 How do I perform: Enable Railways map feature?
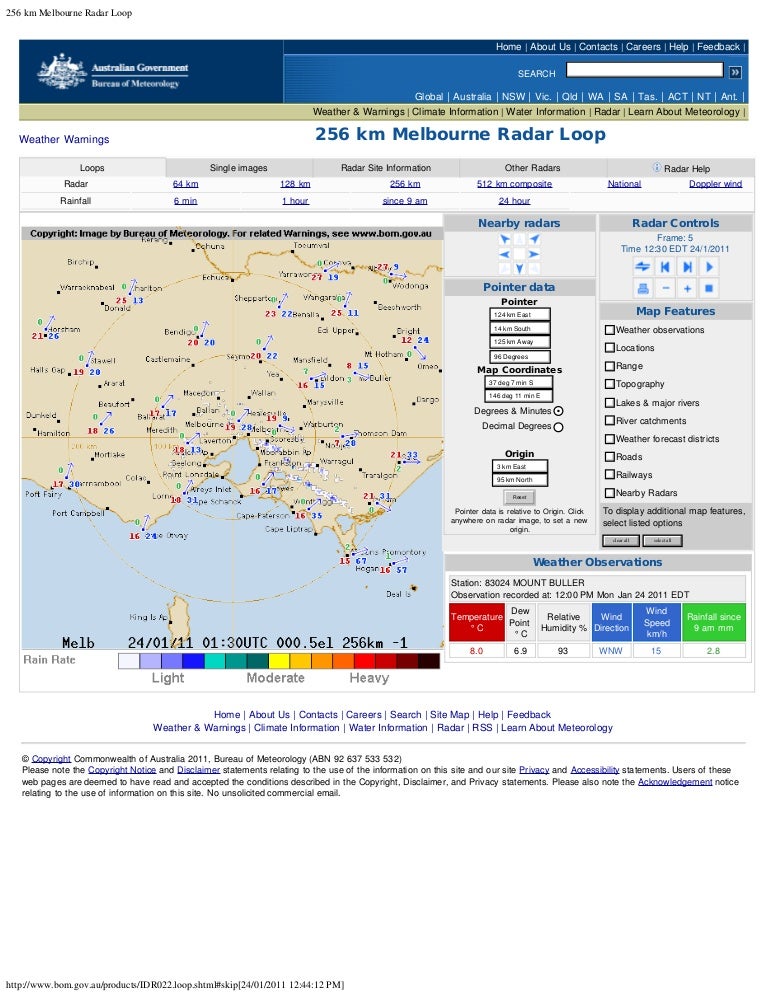click(609, 475)
